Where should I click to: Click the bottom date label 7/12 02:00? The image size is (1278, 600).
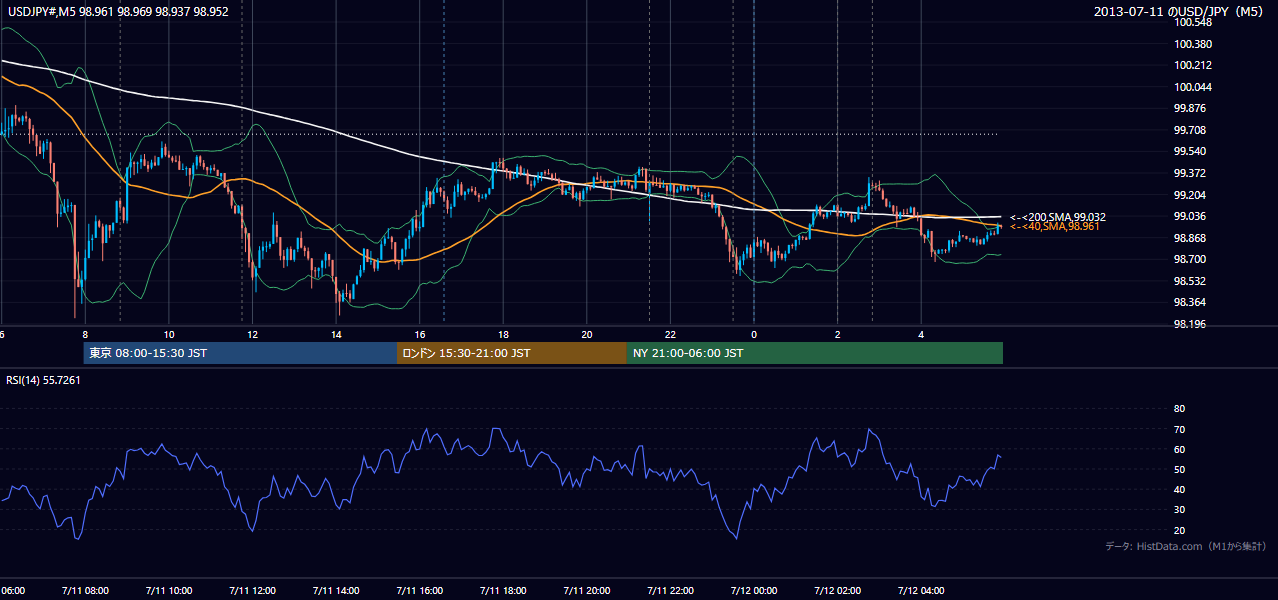point(837,590)
